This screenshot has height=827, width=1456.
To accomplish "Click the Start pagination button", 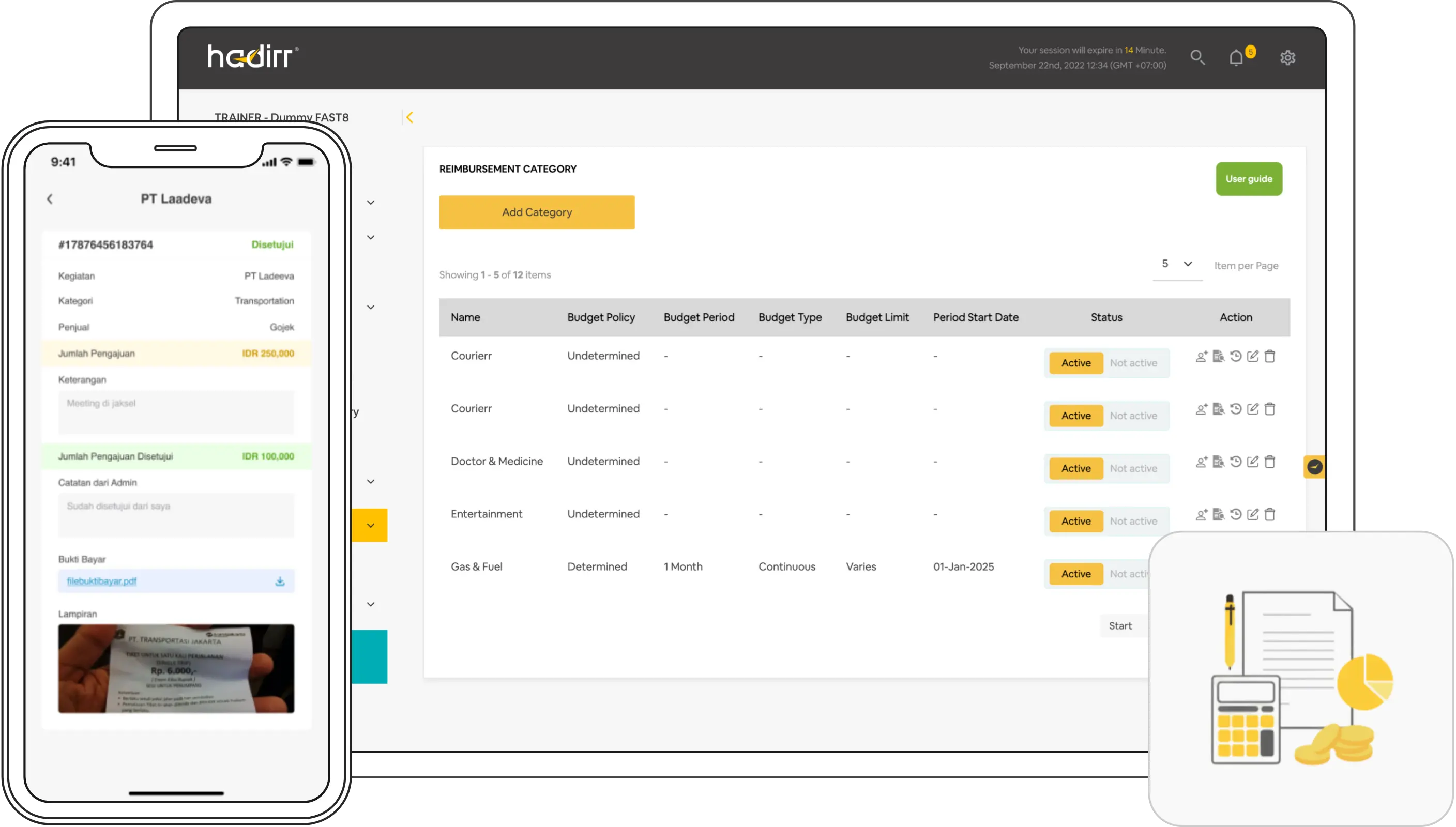I will click(x=1120, y=626).
